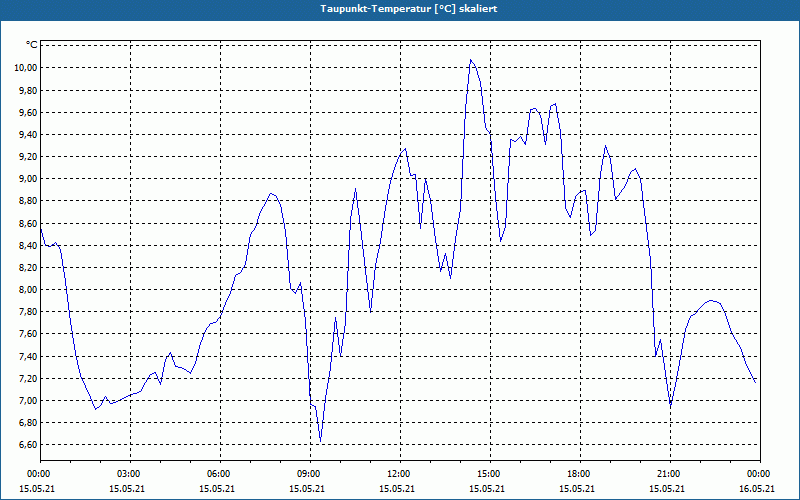Select the 9,80 y-axis label

pyautogui.click(x=28, y=90)
